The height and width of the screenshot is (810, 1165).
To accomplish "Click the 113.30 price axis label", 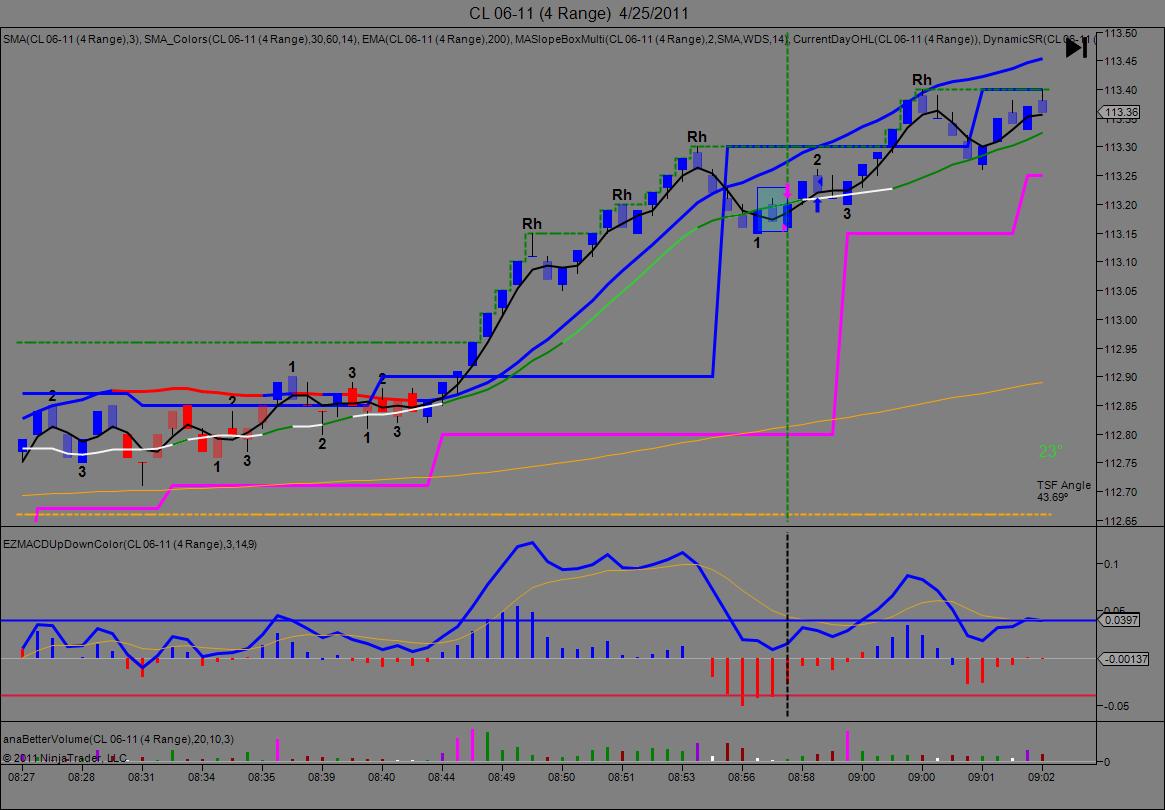I will pos(1120,147).
